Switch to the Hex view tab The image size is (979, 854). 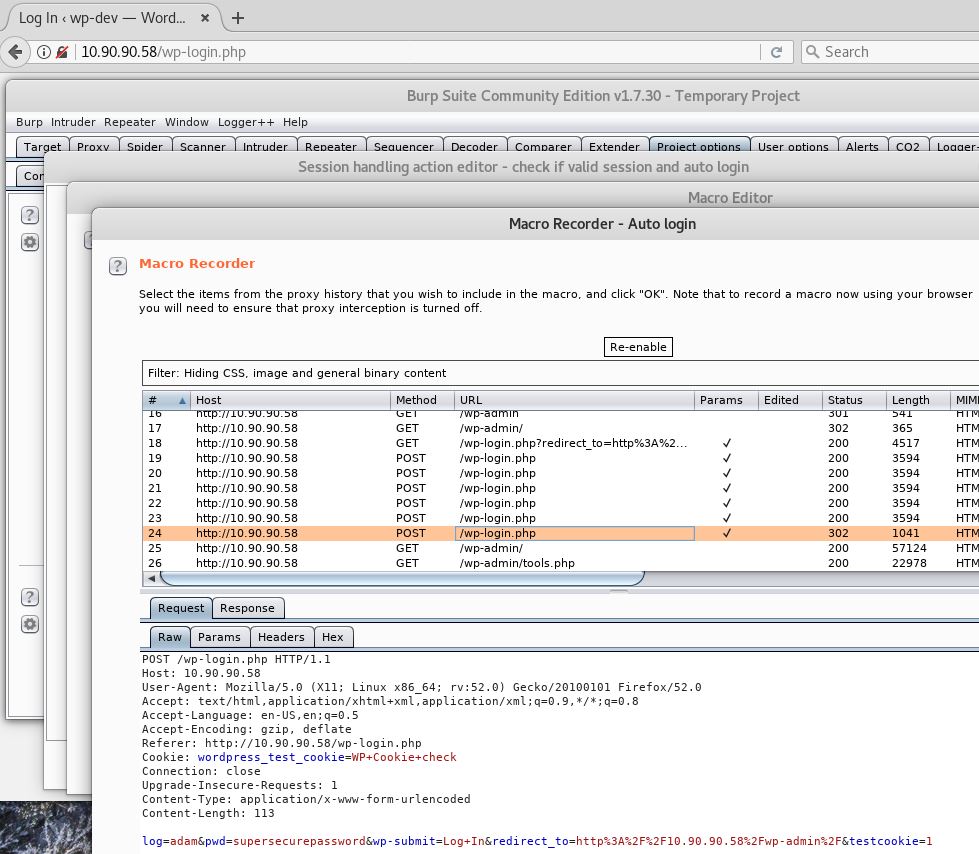pyautogui.click(x=333, y=637)
